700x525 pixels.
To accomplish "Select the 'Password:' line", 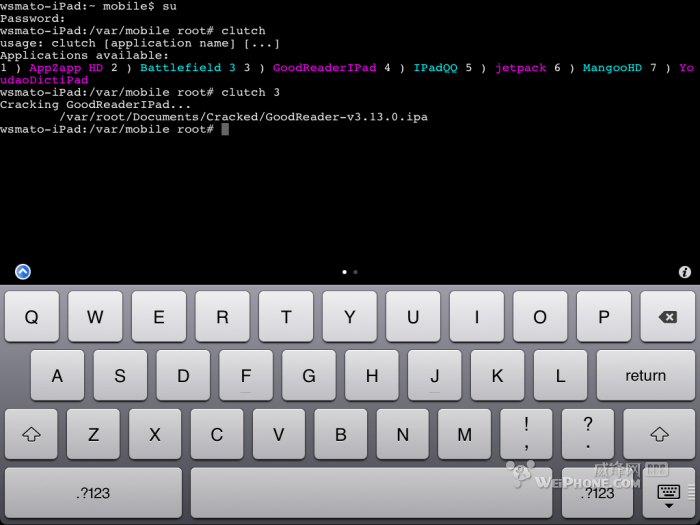I will [33, 19].
